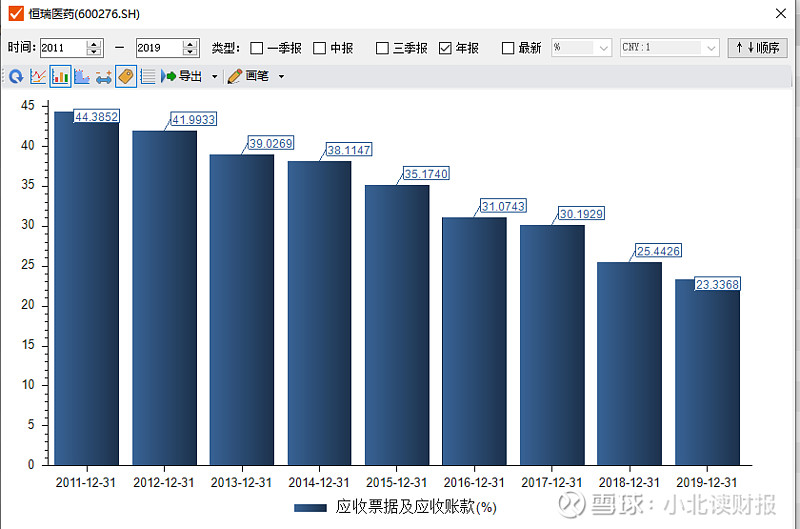Open the 导出 export dropdown arrow
The height and width of the screenshot is (529, 800).
215,77
